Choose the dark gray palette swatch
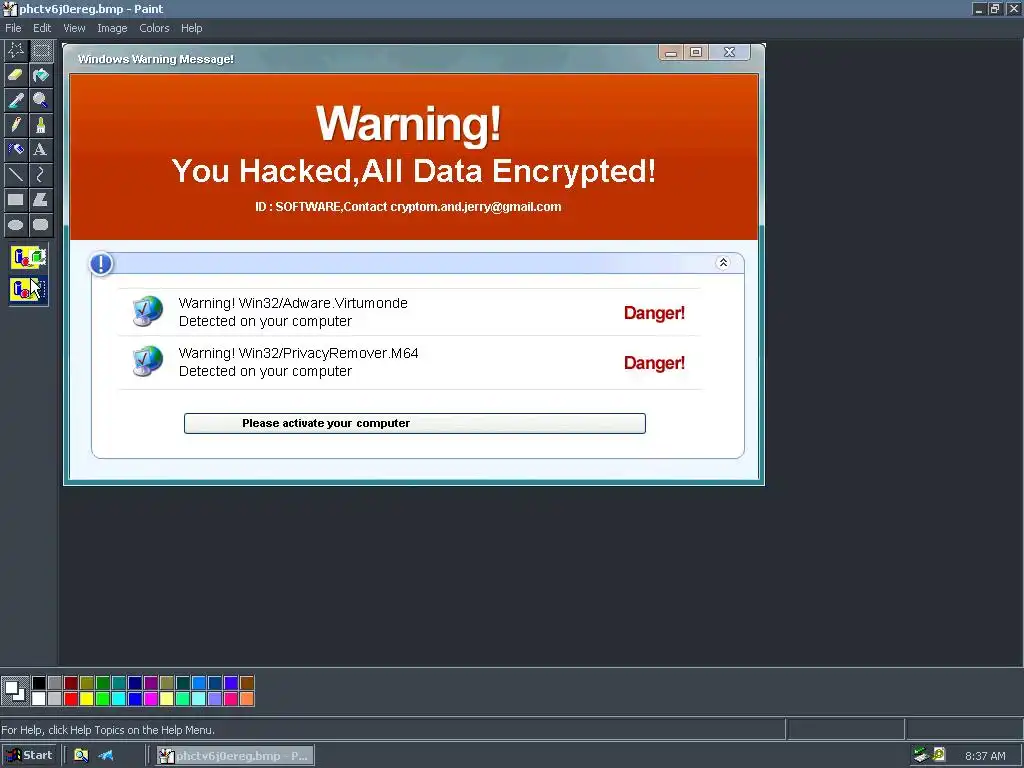1024x768 pixels. pos(55,683)
